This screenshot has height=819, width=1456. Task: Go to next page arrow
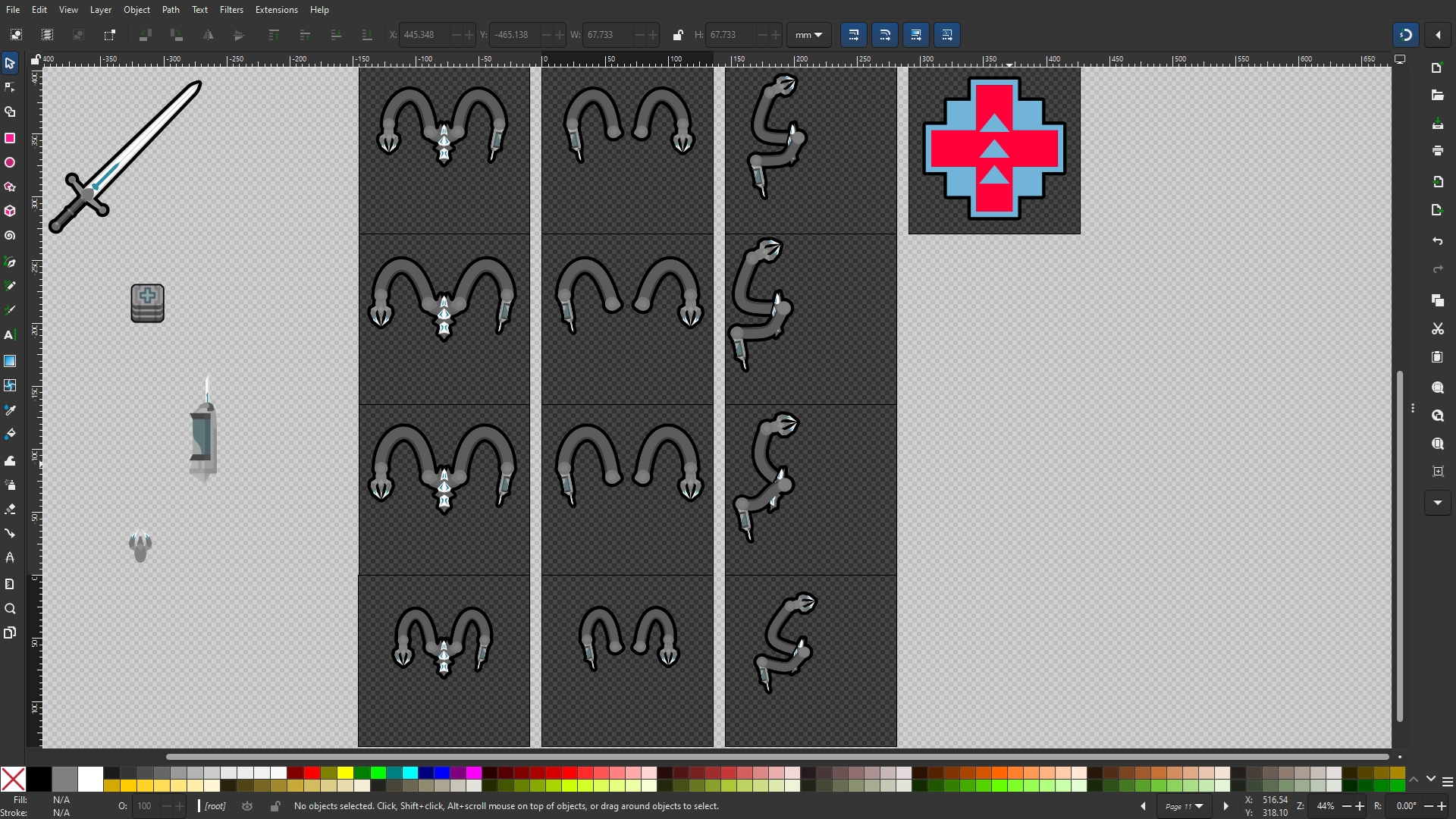point(1225,806)
